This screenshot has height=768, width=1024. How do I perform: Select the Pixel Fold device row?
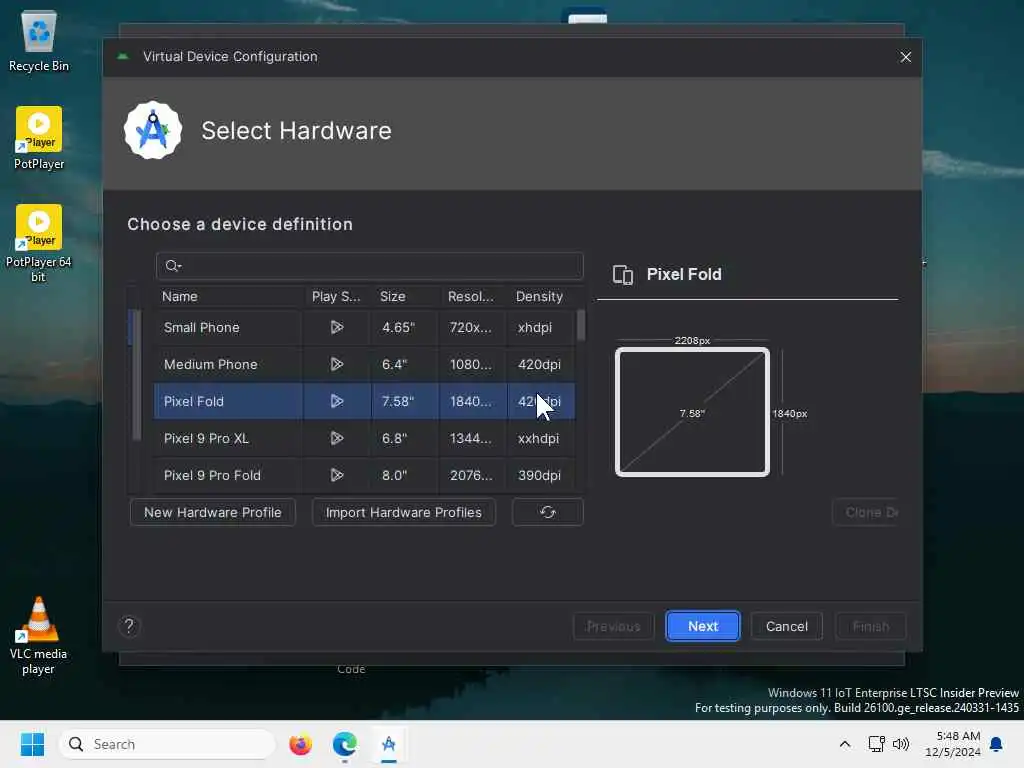[364, 401]
